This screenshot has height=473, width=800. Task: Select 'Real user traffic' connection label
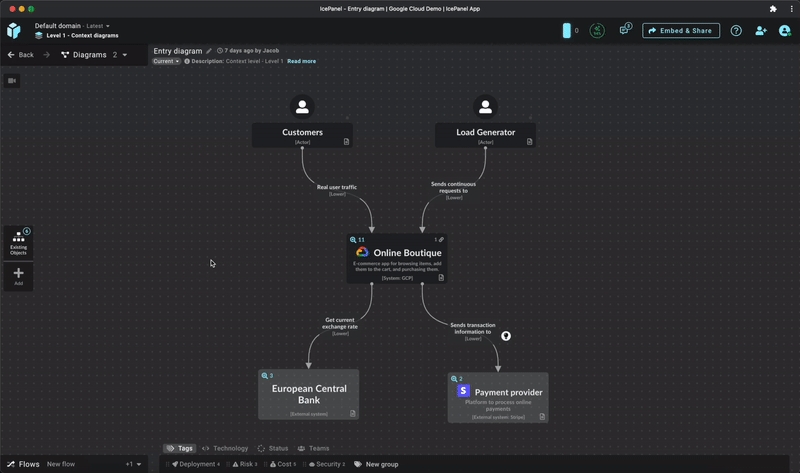pos(337,187)
